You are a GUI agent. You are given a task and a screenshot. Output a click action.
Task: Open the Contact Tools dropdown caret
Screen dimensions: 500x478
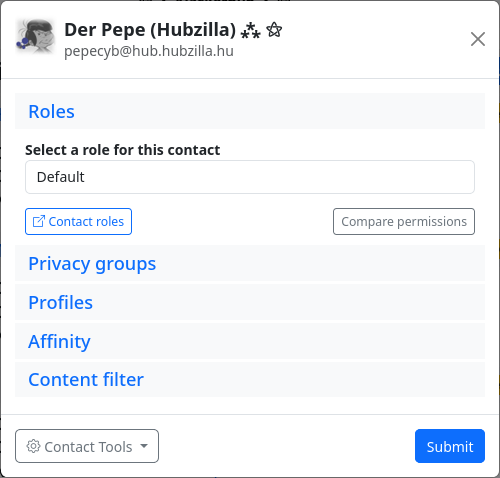144,446
